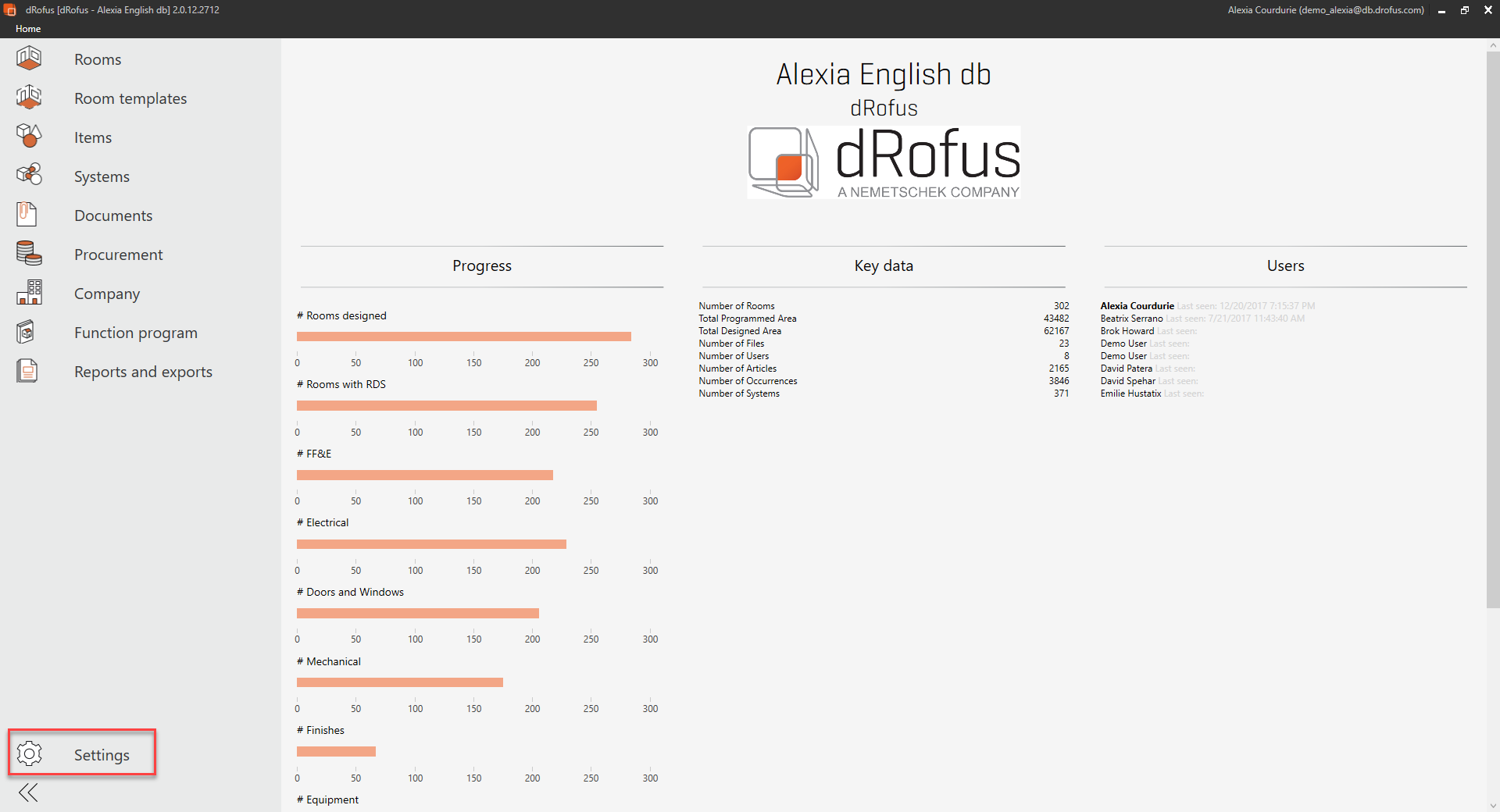Select the Items shapes icon
The width and height of the screenshot is (1500, 812).
pos(29,137)
